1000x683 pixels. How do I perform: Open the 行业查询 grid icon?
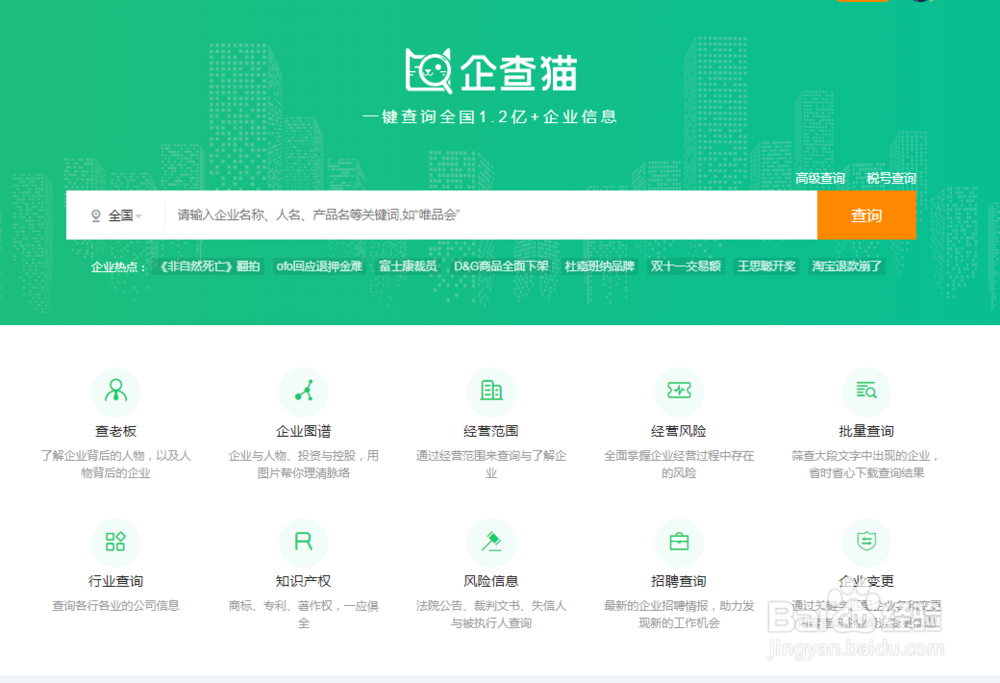[x=115, y=542]
